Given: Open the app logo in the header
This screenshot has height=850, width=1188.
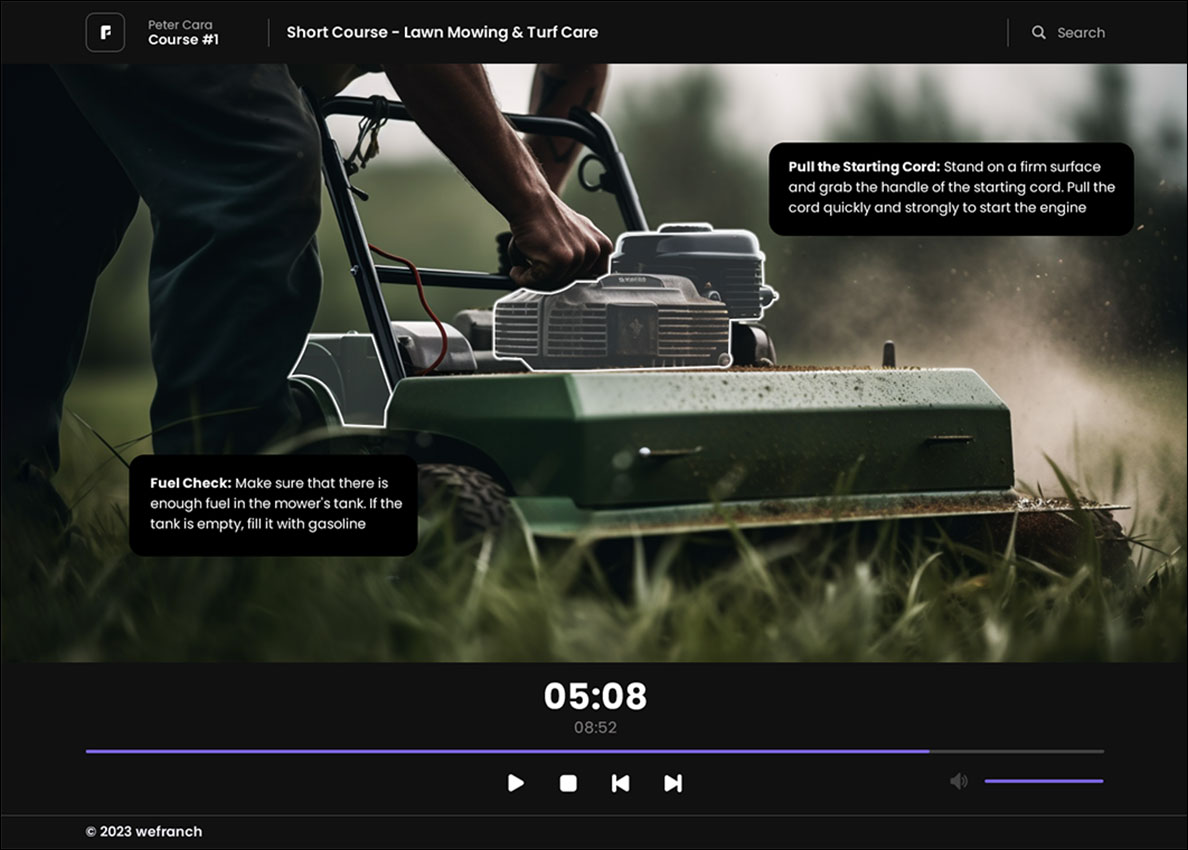Looking at the screenshot, I should pyautogui.click(x=105, y=32).
